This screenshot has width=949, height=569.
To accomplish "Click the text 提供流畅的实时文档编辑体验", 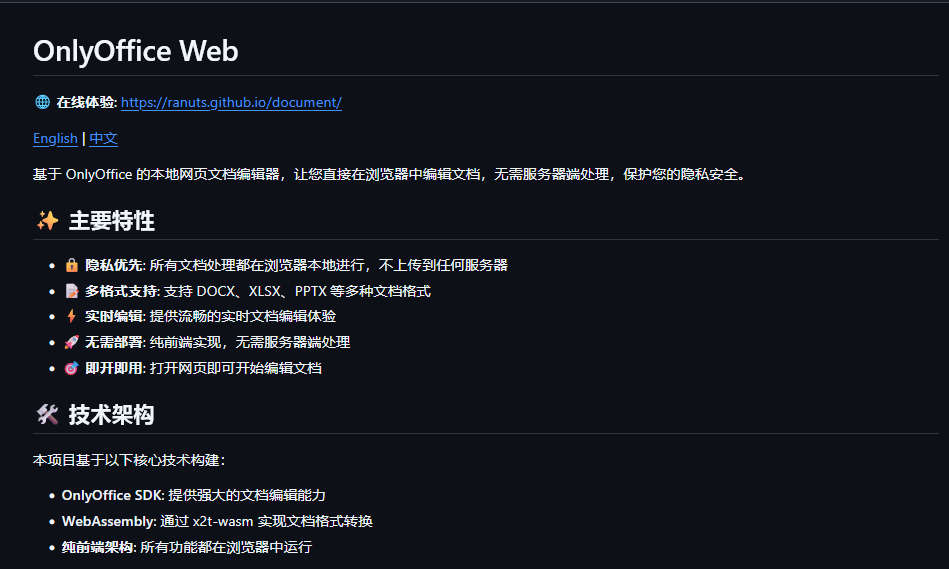I will [x=243, y=316].
